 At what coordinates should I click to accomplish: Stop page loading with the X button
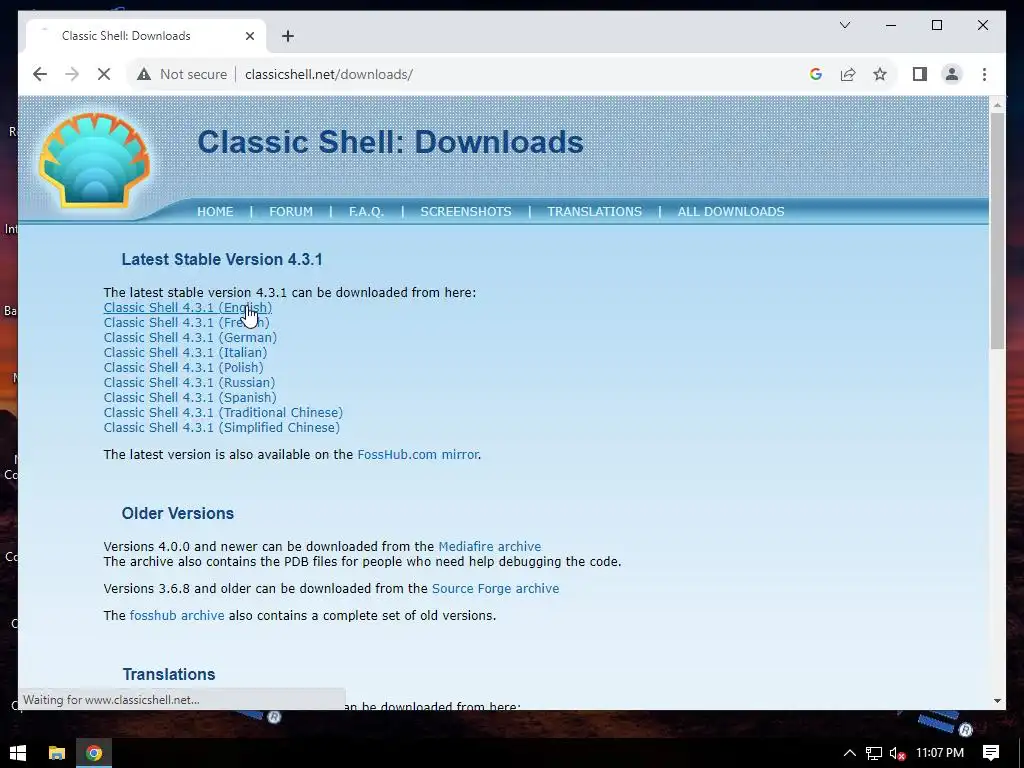coord(104,74)
